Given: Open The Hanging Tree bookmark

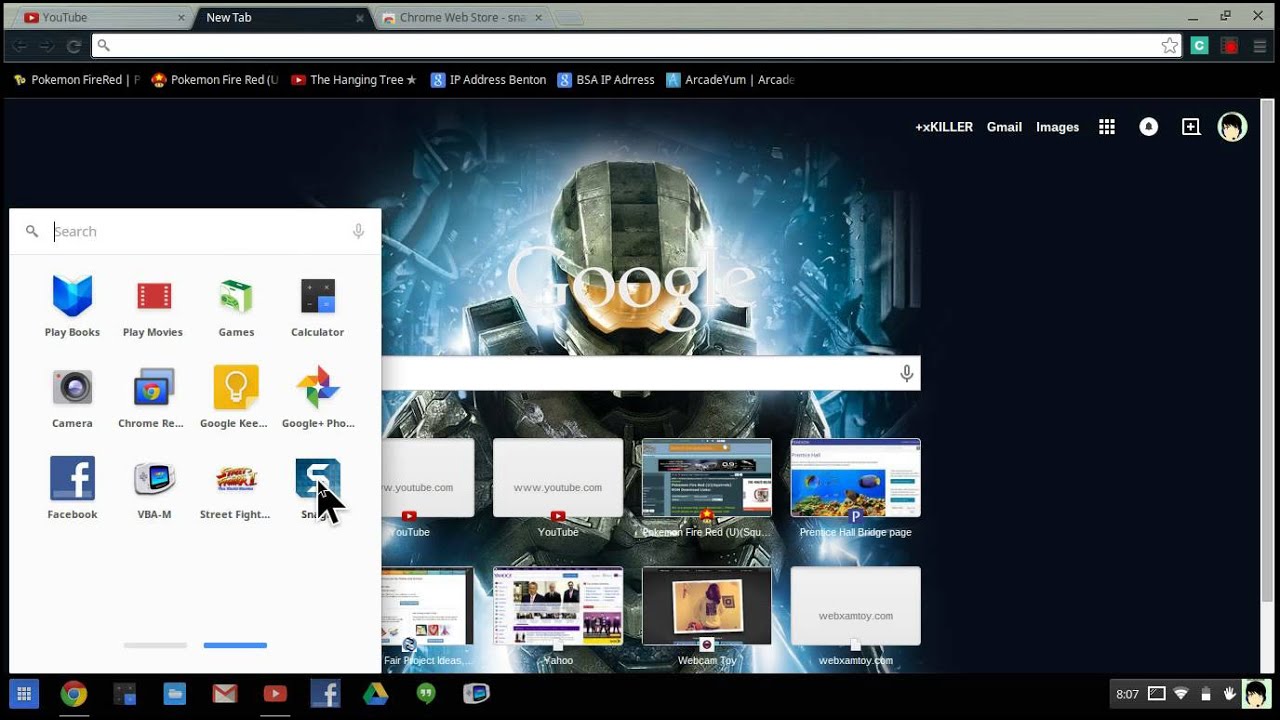Looking at the screenshot, I should pos(353,80).
